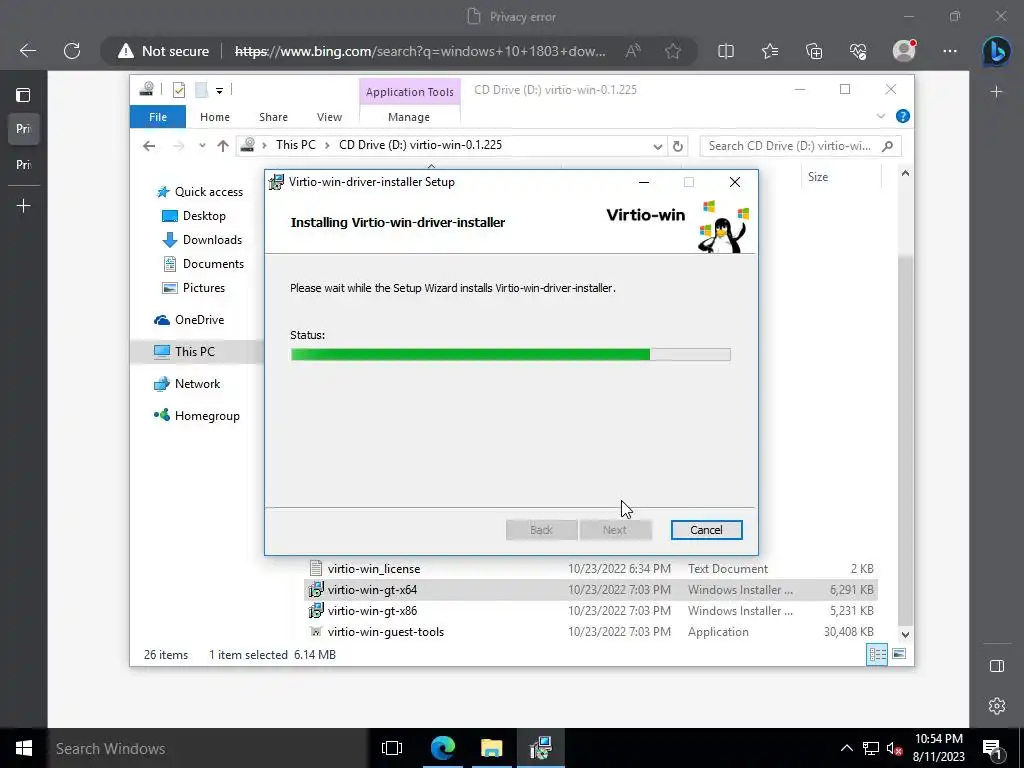This screenshot has width=1024, height=768.
Task: Open Manage tab under Application Tools
Action: pos(409,117)
